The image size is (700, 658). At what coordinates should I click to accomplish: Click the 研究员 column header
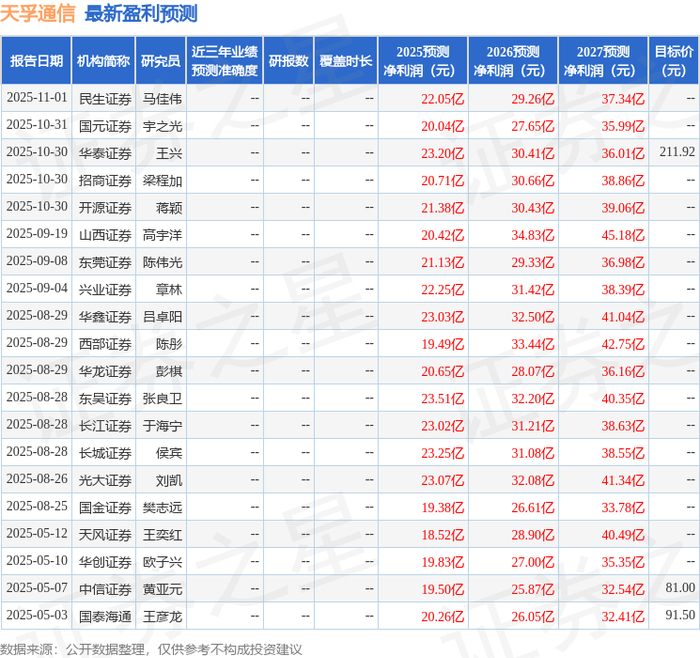coord(160,61)
